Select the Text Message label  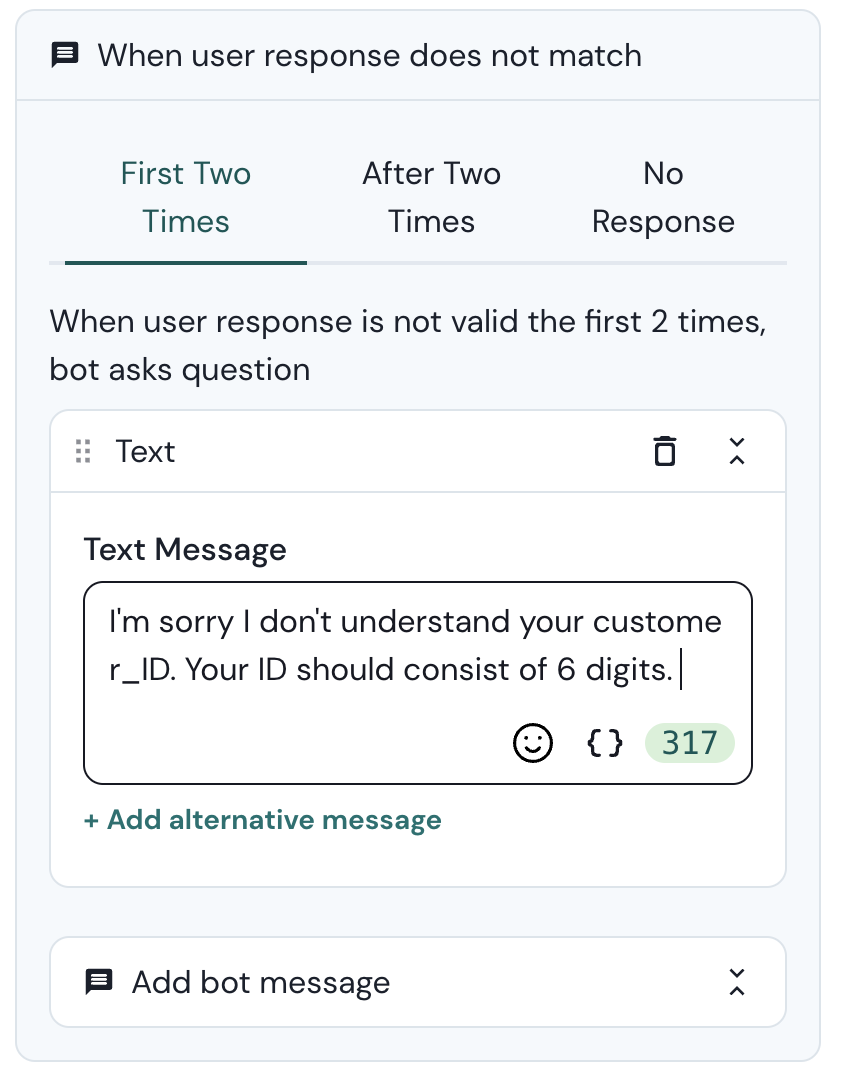point(184,549)
